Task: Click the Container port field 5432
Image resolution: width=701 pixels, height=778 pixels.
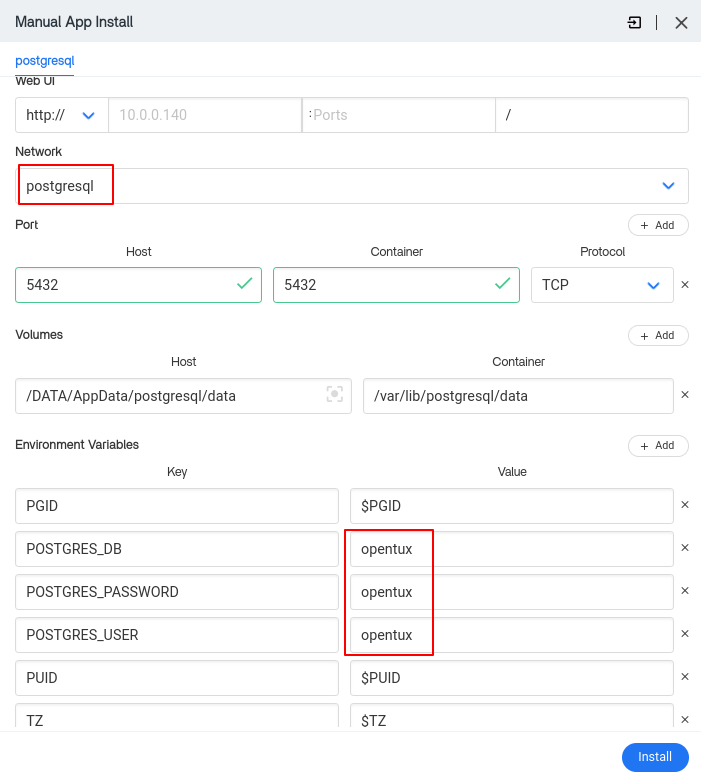Action: 396,285
